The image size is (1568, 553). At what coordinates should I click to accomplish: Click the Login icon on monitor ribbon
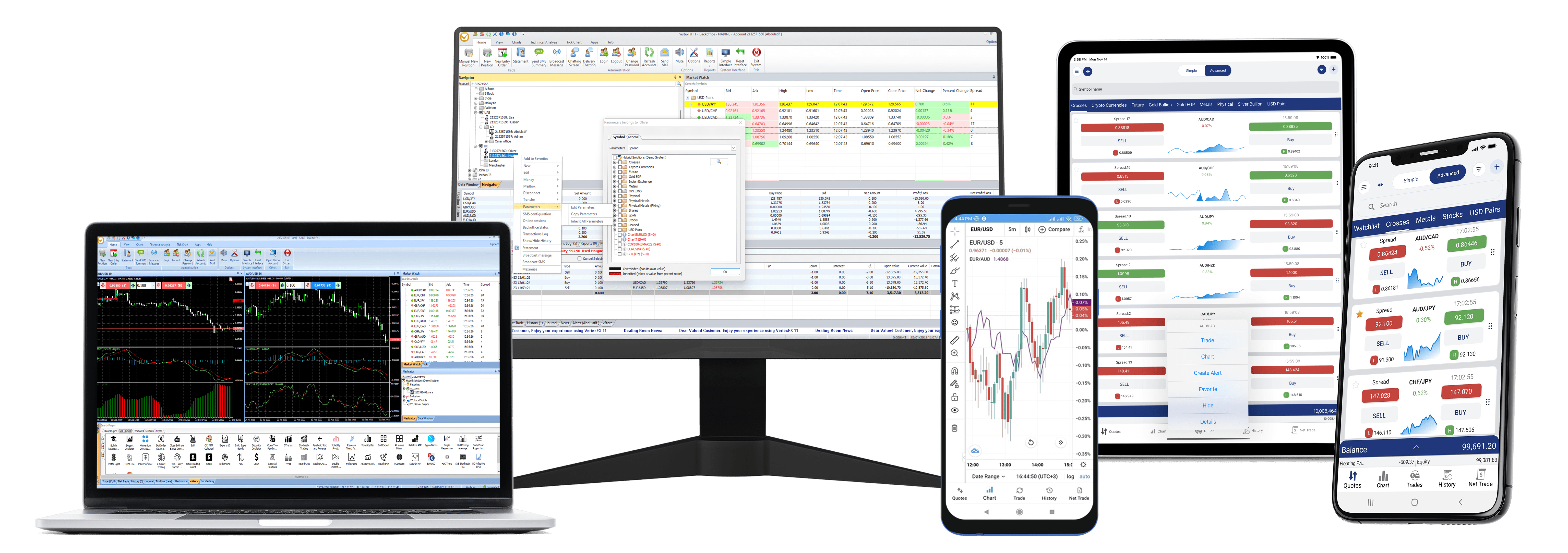[x=604, y=53]
